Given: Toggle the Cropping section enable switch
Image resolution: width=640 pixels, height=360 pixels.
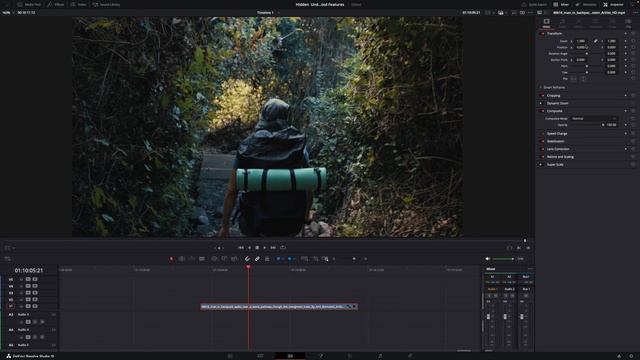Looking at the screenshot, I should 542,96.
